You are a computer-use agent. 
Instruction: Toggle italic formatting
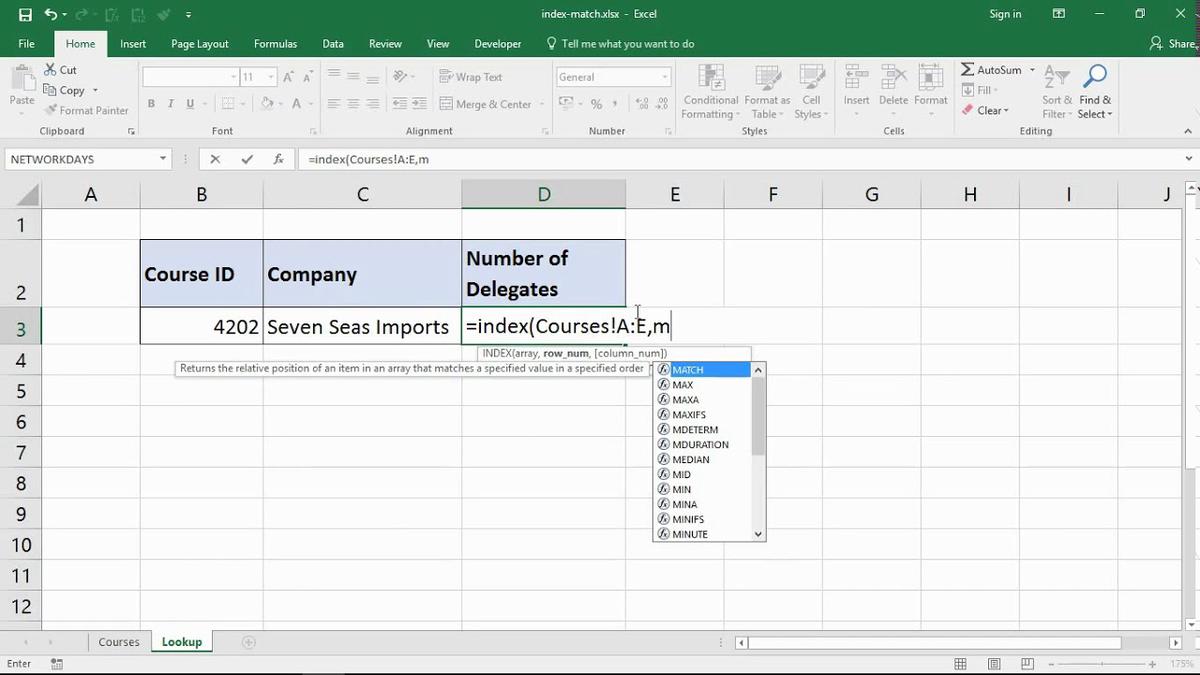169,103
